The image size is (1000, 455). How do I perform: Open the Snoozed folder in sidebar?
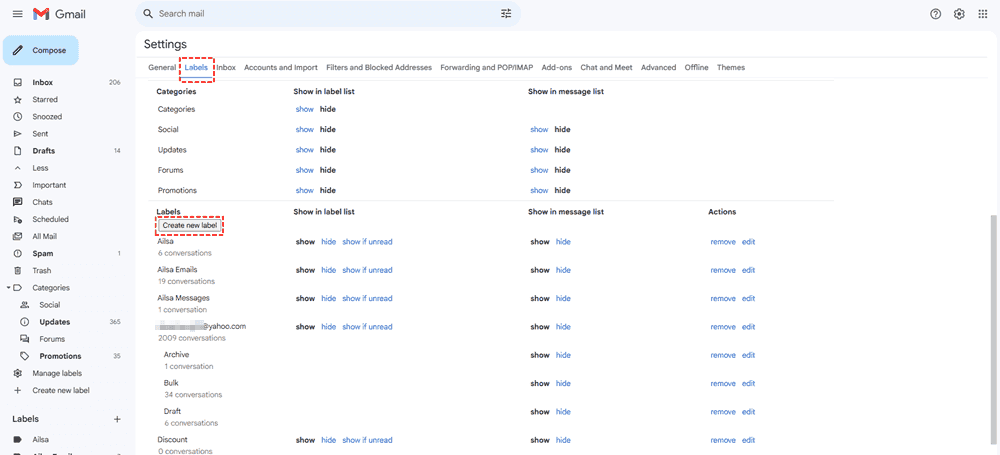[47, 117]
